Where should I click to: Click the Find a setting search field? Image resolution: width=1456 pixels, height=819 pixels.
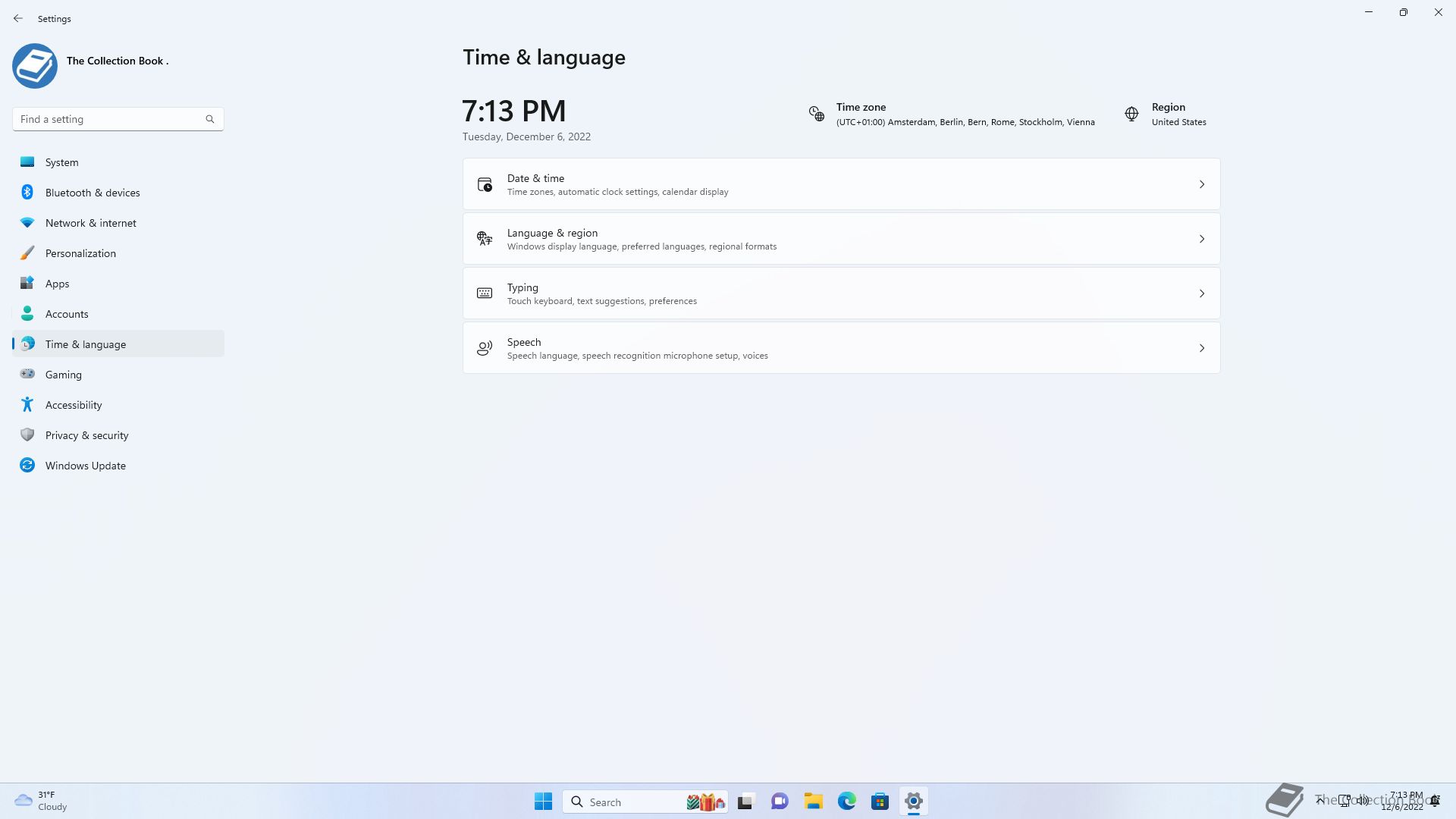click(x=110, y=119)
